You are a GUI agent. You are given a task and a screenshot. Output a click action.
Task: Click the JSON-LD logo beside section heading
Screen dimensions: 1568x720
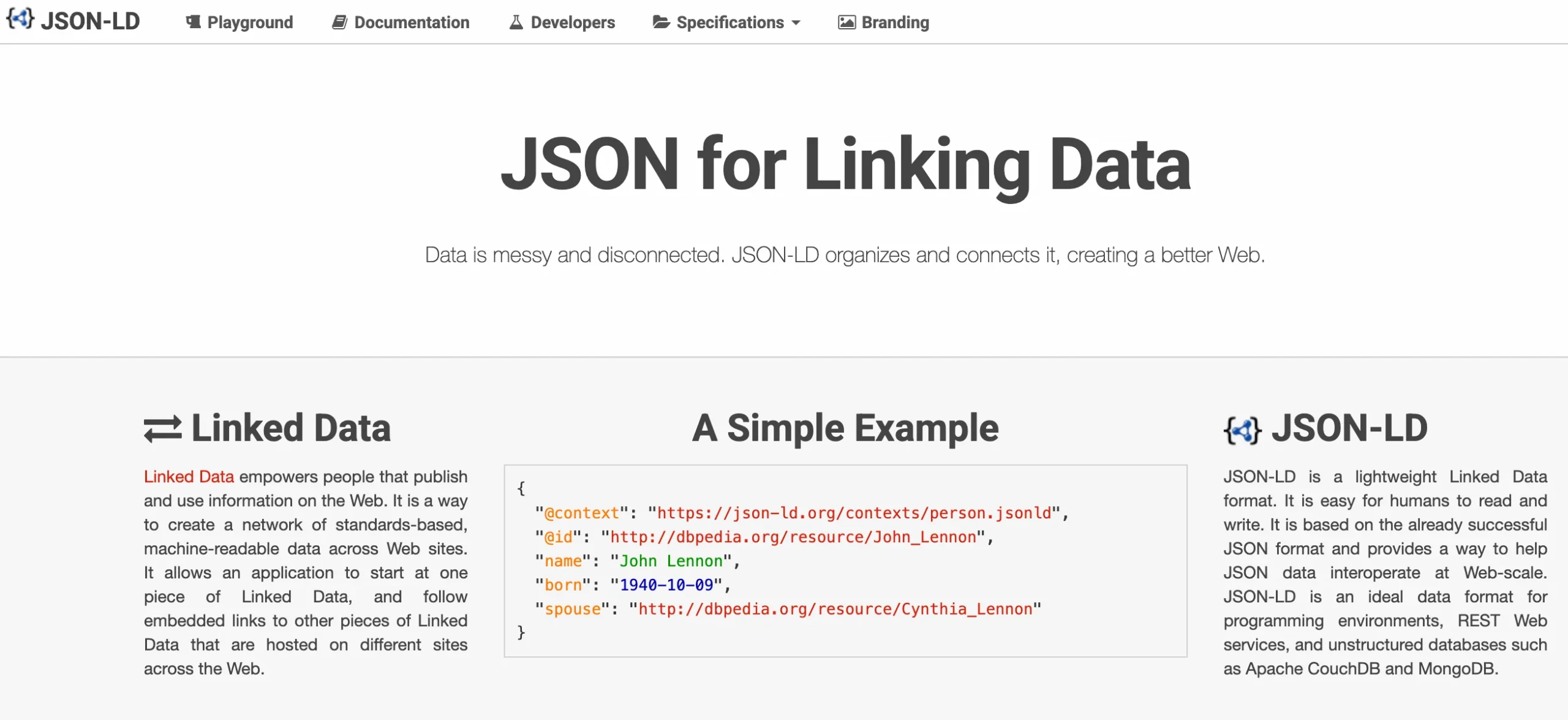pos(1242,430)
